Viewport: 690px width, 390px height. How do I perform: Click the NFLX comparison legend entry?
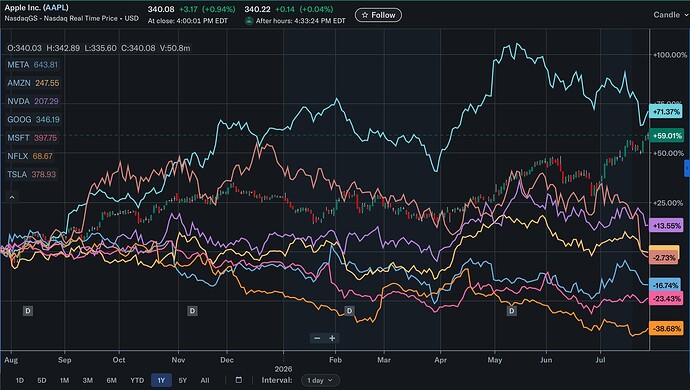30,156
